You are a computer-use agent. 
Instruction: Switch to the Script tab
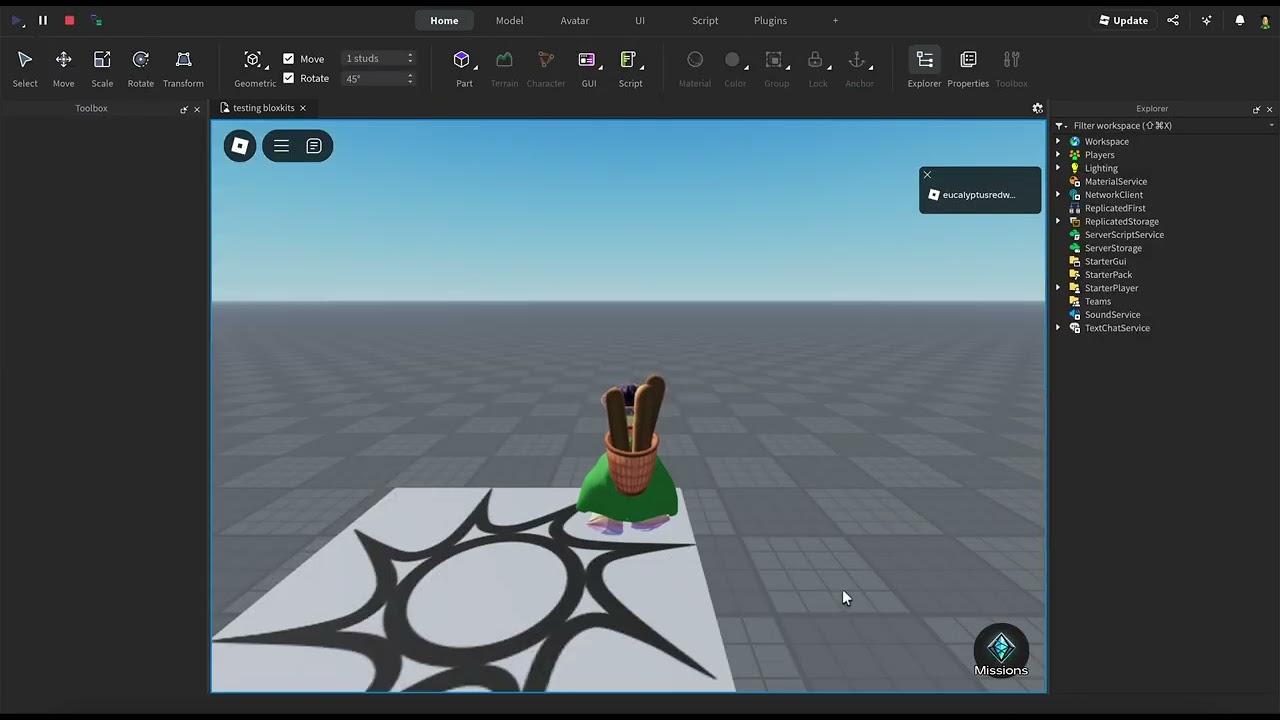pyautogui.click(x=705, y=20)
